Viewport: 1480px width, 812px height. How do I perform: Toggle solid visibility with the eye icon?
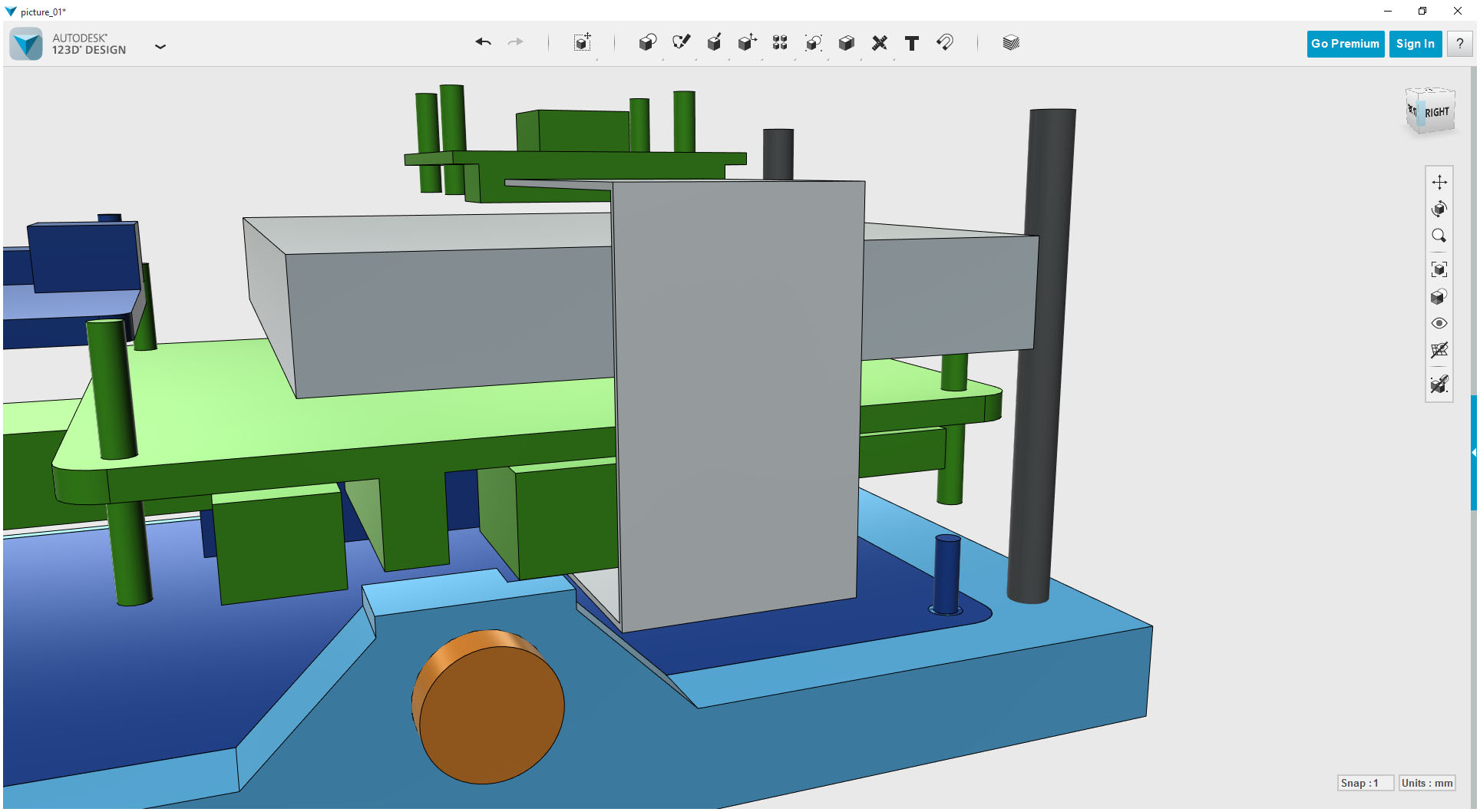click(1439, 323)
